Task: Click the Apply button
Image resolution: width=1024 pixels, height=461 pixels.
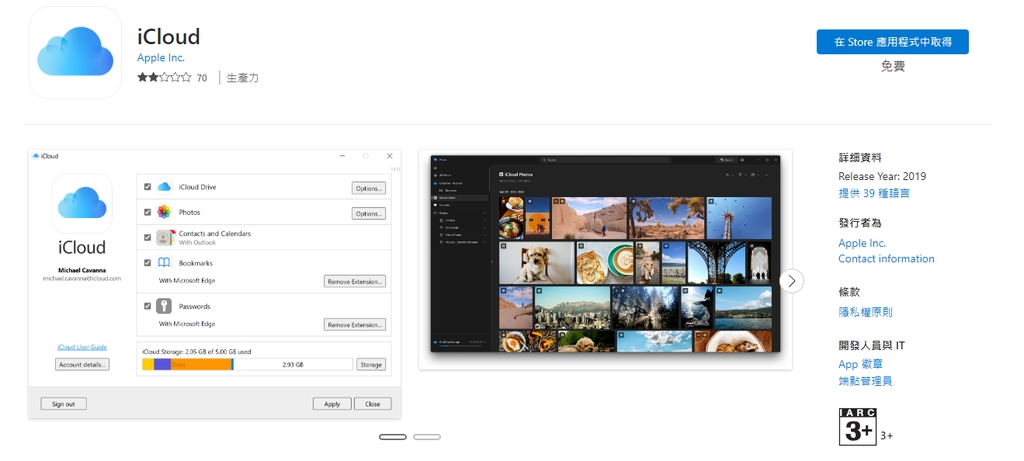Action: click(x=332, y=404)
